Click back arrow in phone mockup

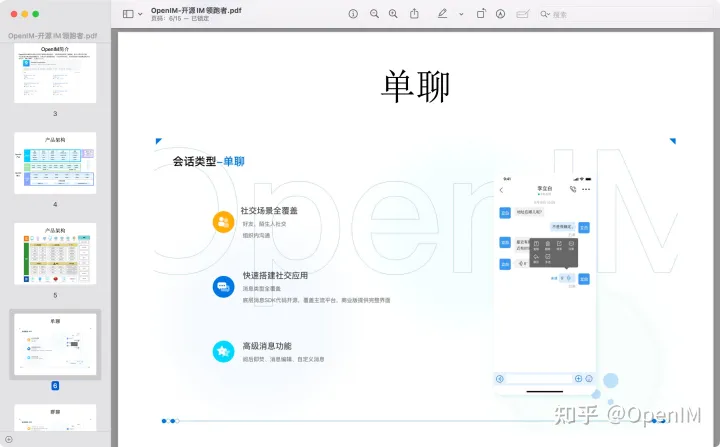[x=501, y=190]
